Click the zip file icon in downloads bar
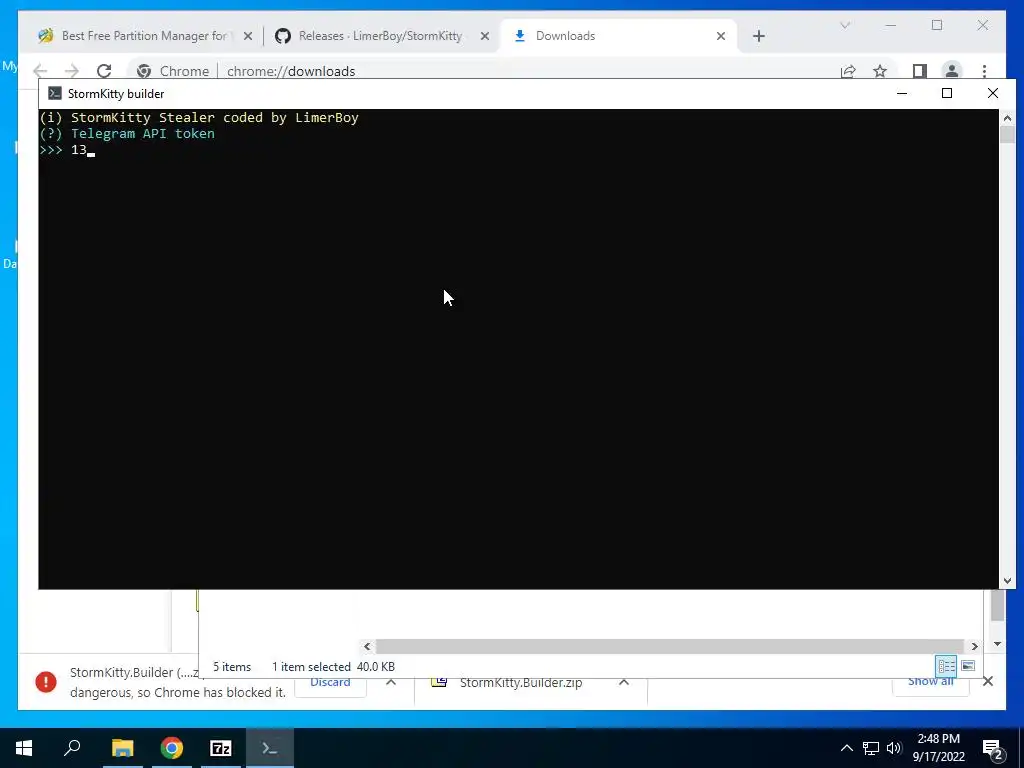This screenshot has width=1024, height=768. [440, 682]
